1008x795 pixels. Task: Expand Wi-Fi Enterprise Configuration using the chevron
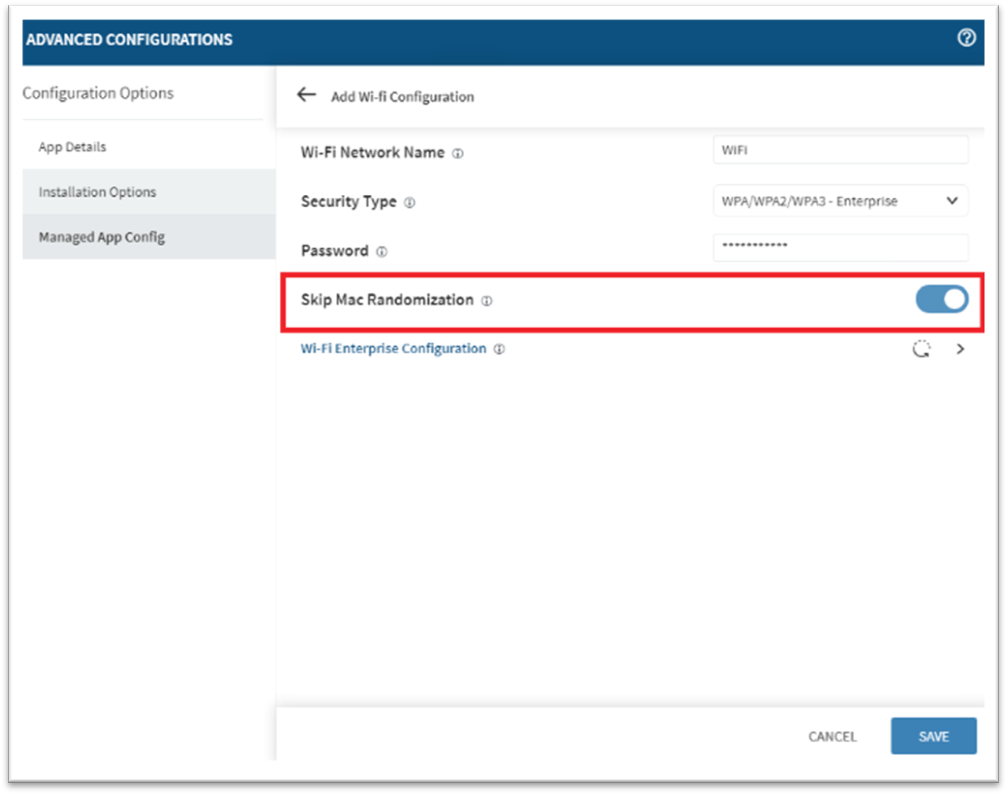961,349
